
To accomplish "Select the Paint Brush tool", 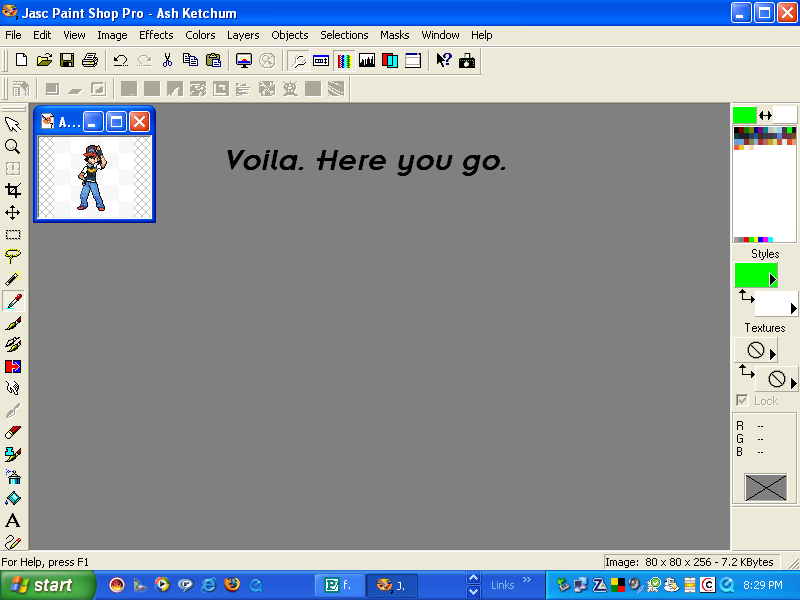I will [13, 323].
